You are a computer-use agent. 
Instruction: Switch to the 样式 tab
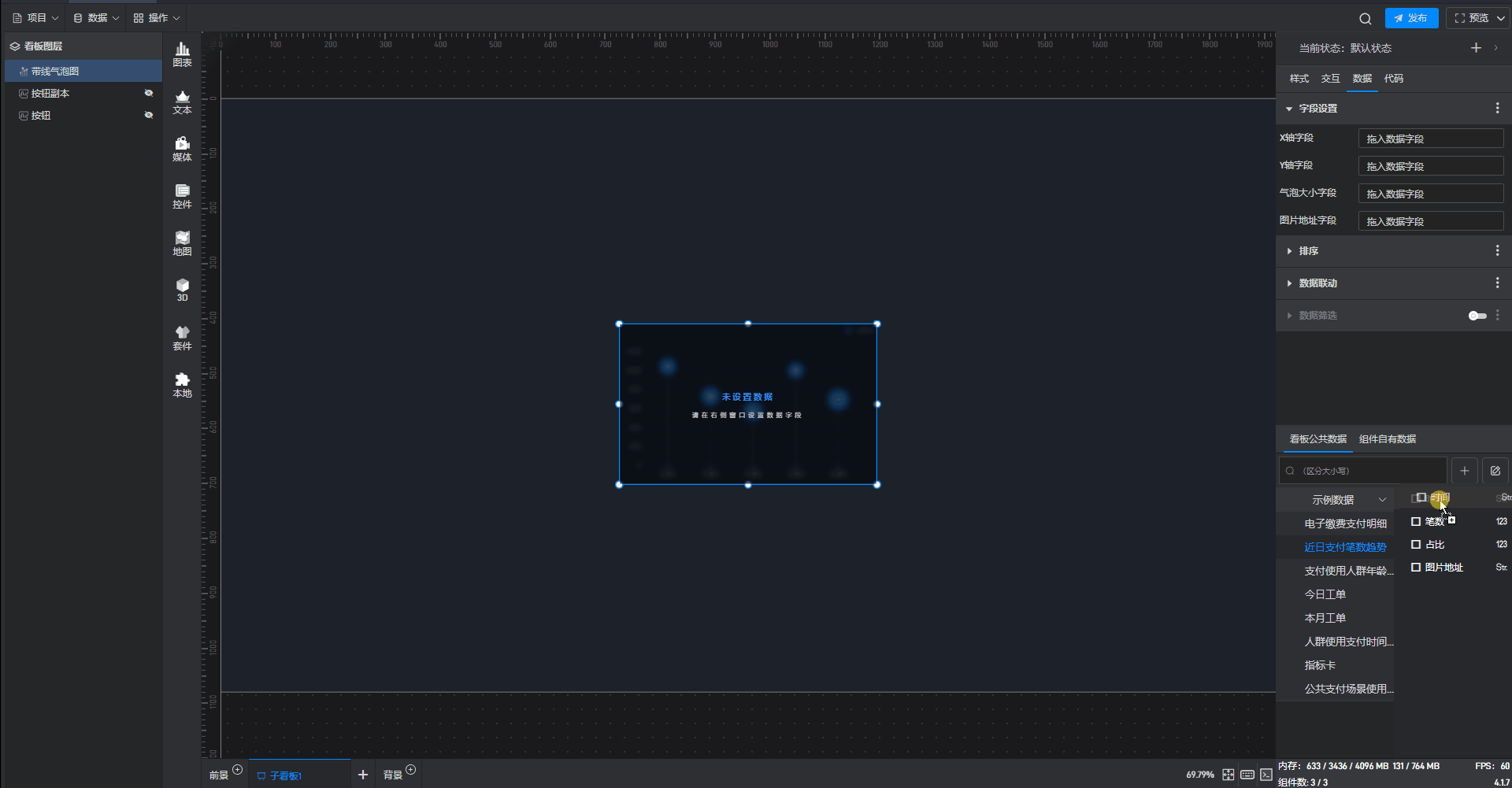(x=1299, y=79)
